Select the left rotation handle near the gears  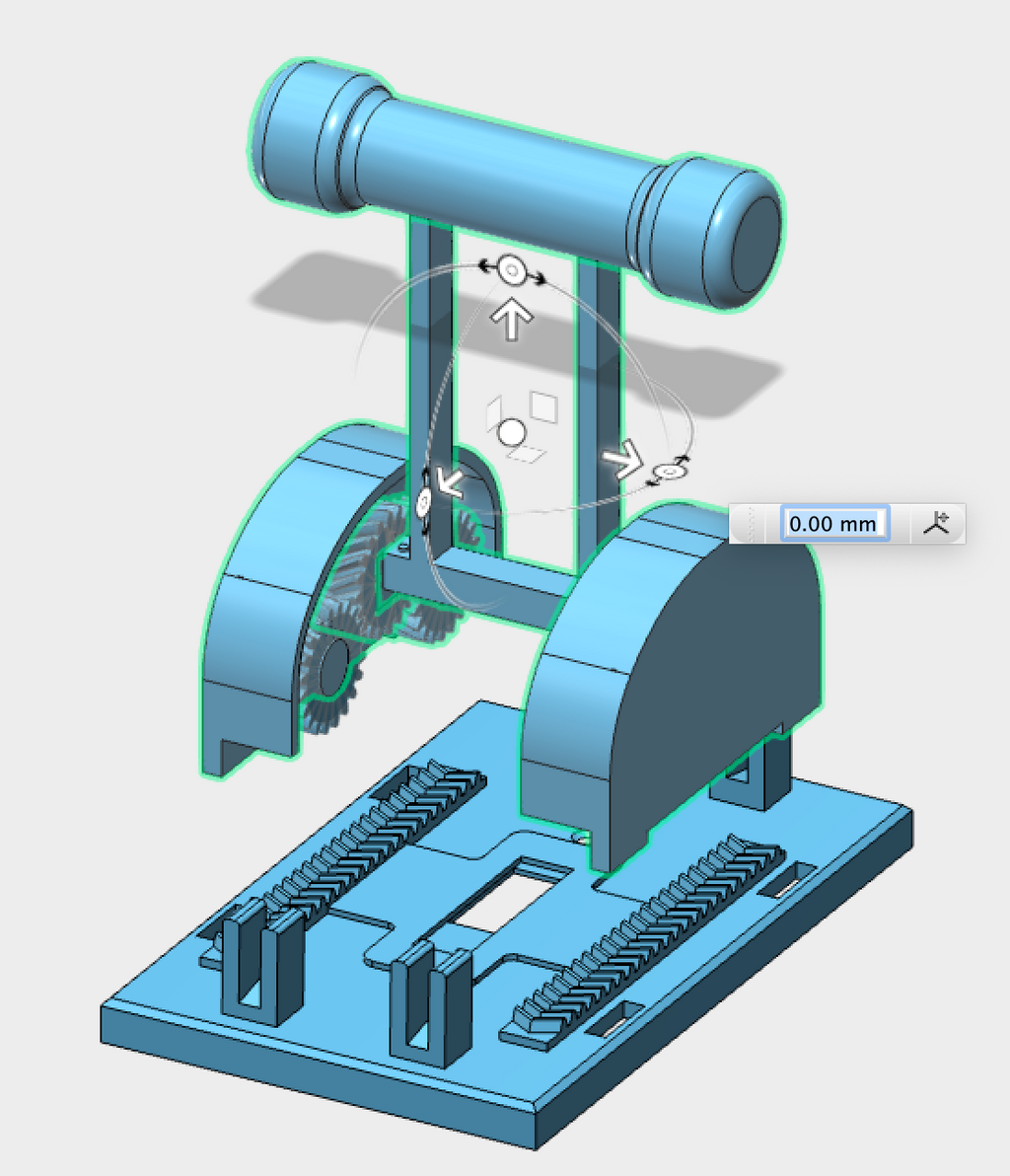424,502
